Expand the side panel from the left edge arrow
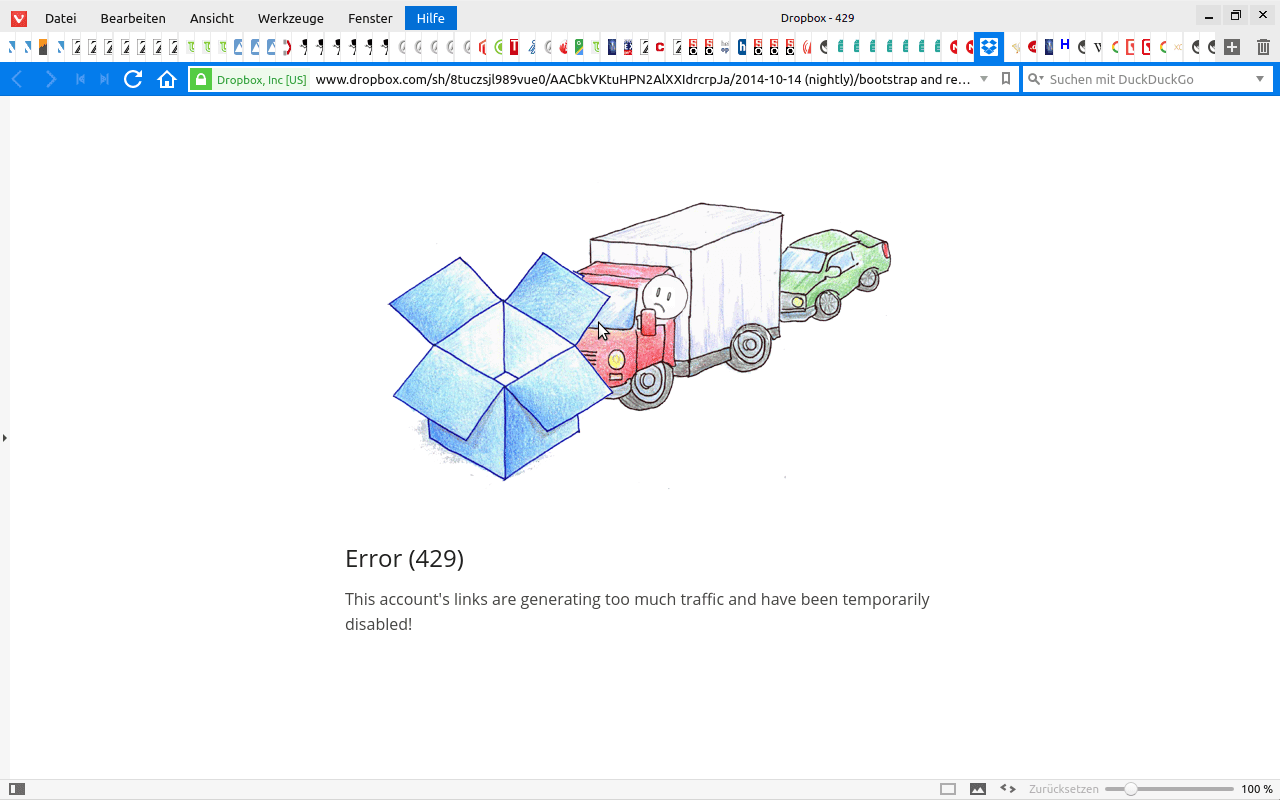This screenshot has width=1280, height=800. point(4,438)
